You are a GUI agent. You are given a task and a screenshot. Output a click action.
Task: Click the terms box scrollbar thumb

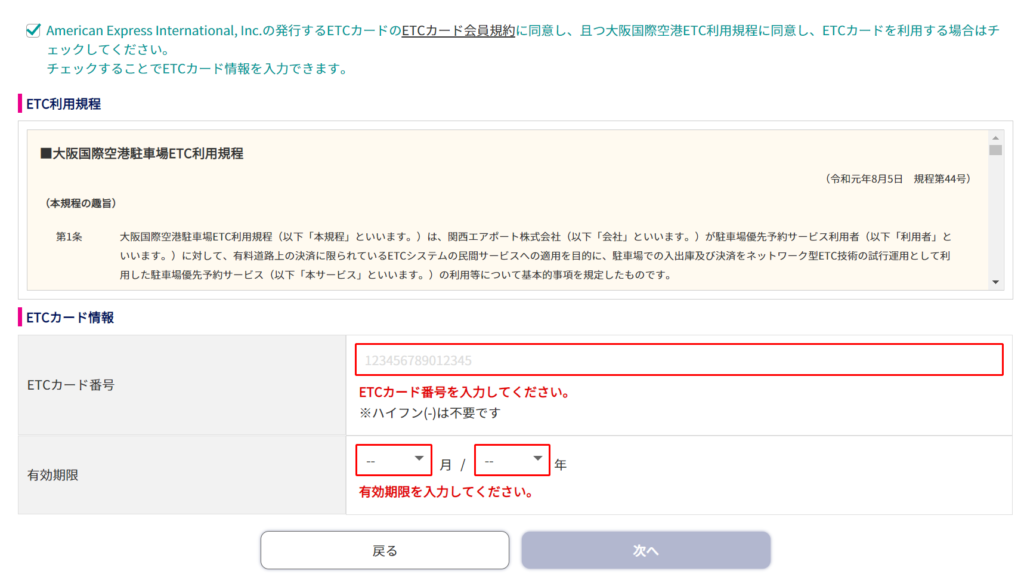(995, 151)
